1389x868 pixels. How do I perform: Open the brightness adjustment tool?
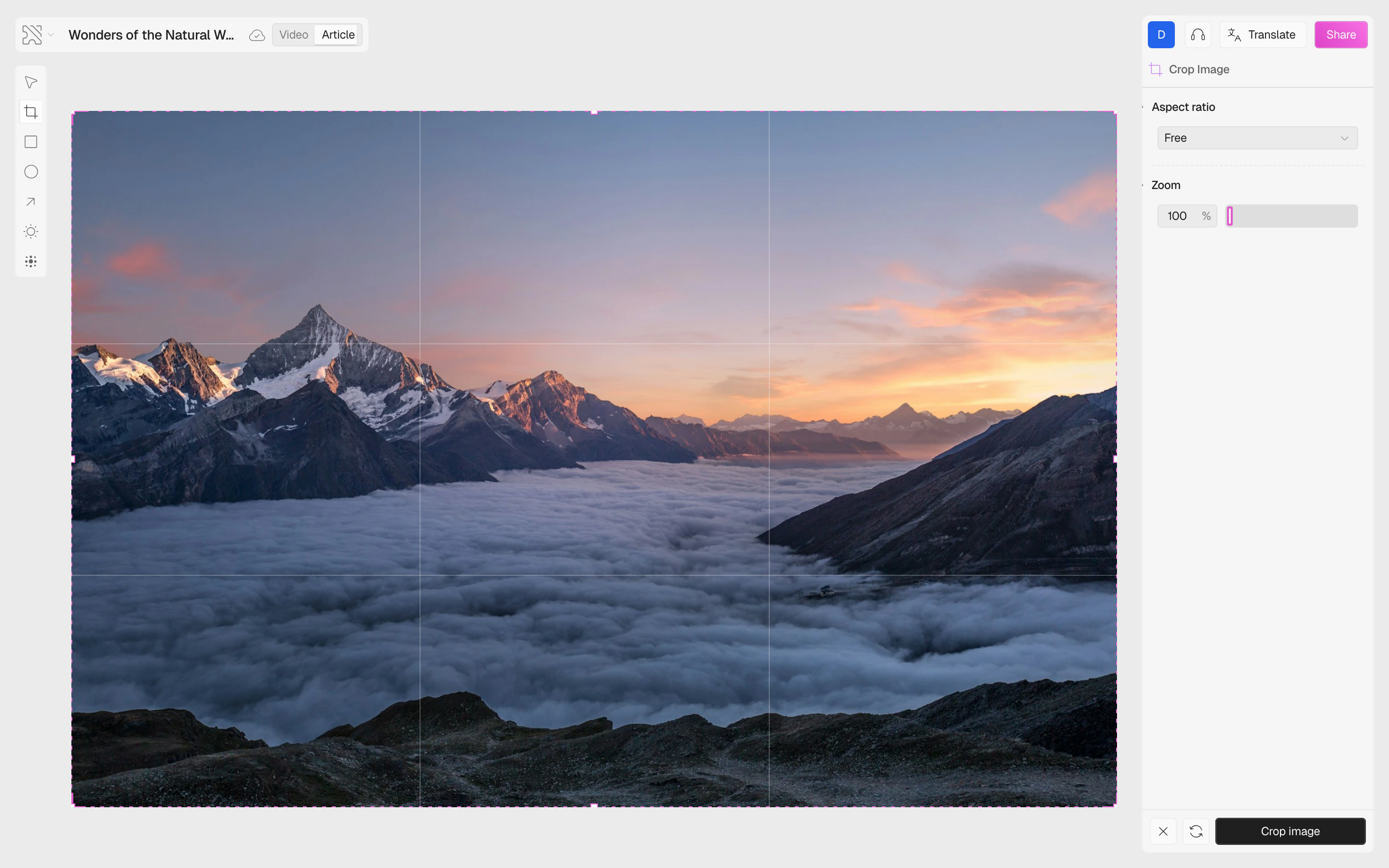30,231
